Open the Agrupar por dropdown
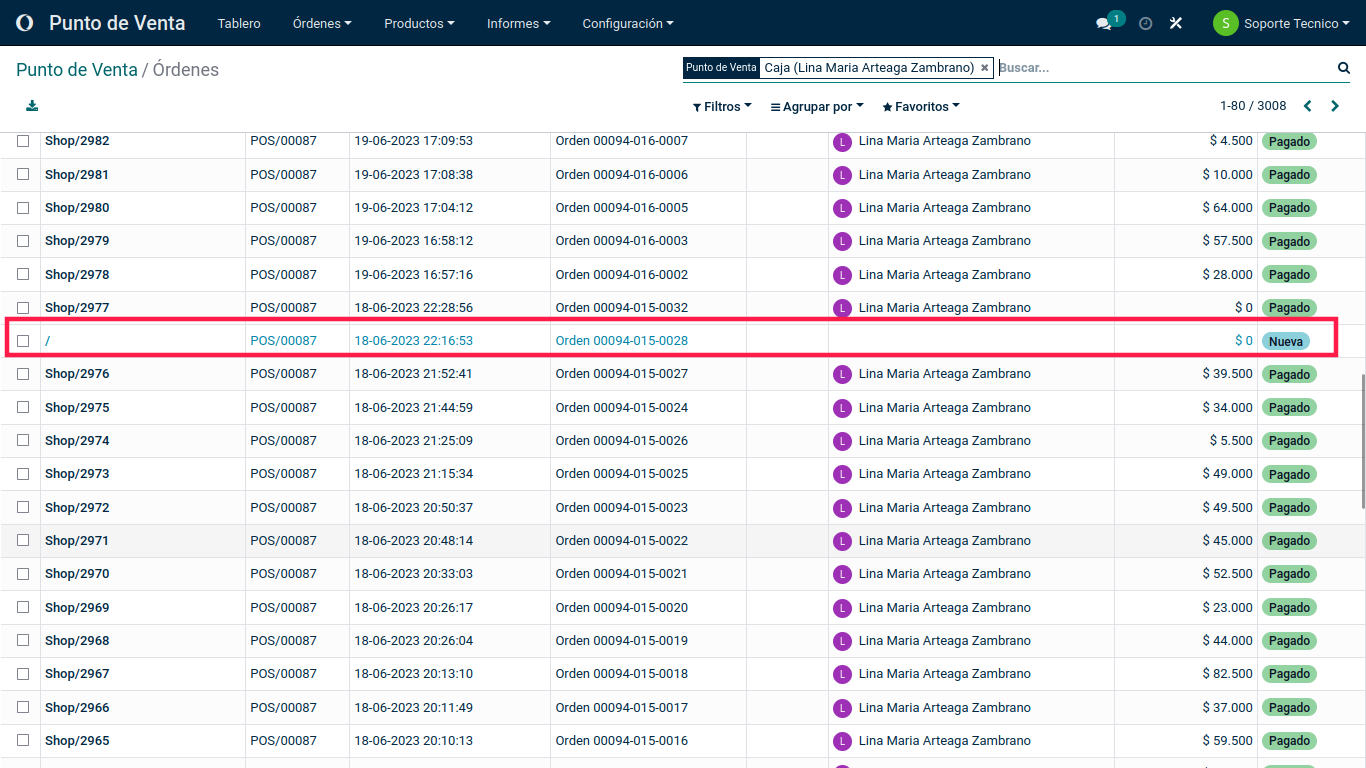 817,107
